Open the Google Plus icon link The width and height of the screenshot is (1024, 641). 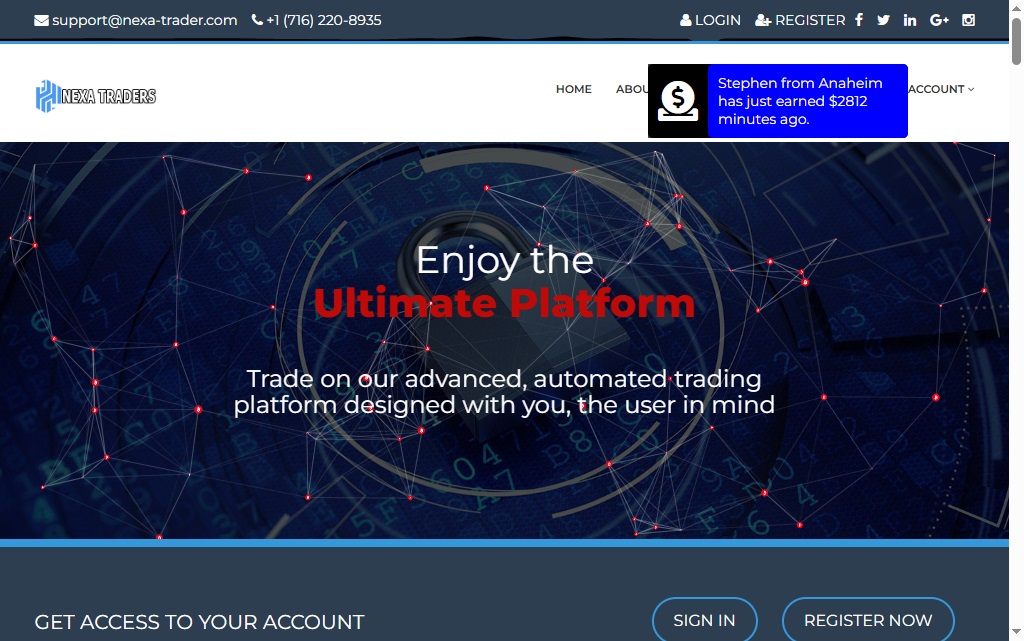(x=939, y=20)
